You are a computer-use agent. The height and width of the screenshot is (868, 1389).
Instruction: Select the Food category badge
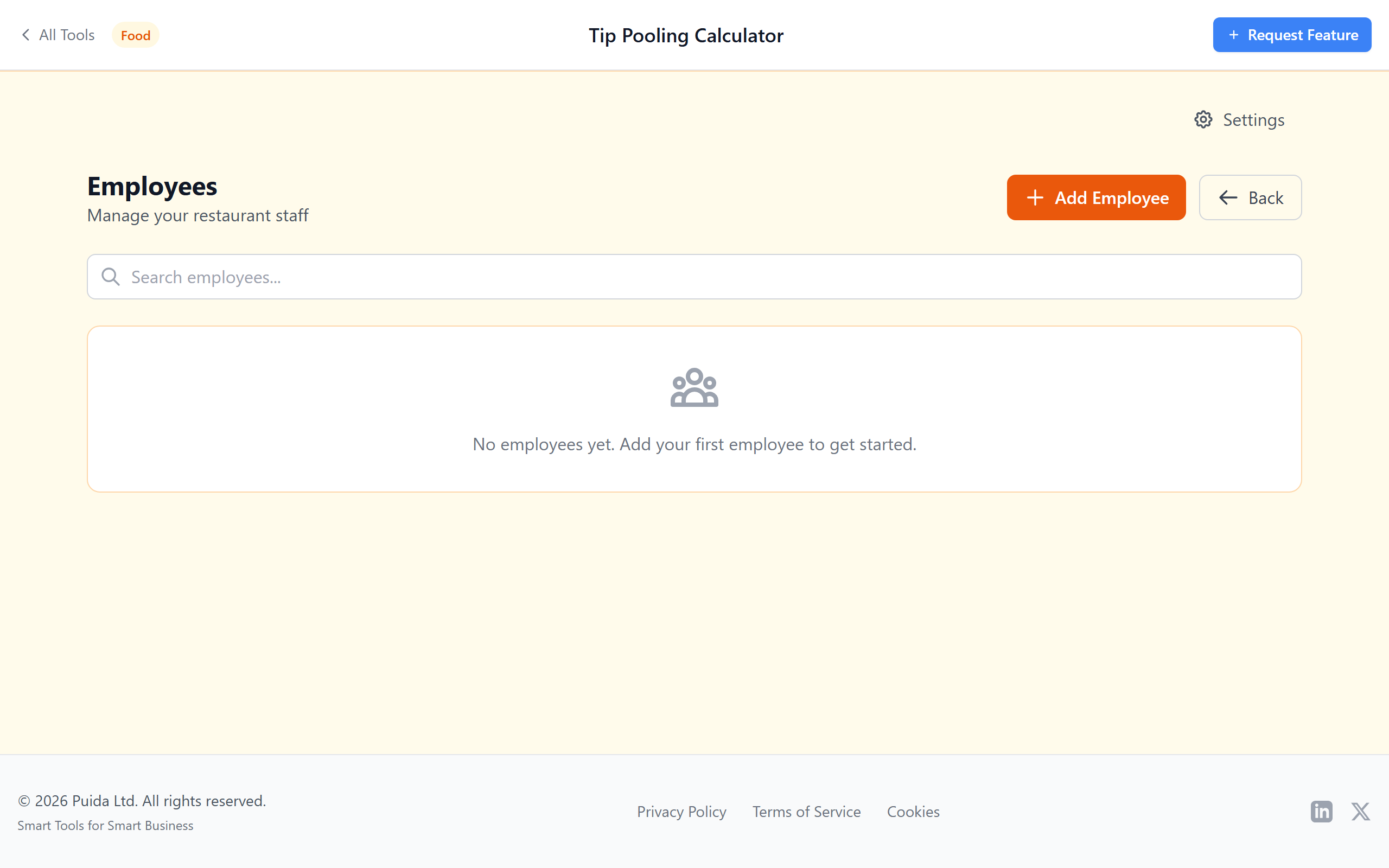point(135,35)
